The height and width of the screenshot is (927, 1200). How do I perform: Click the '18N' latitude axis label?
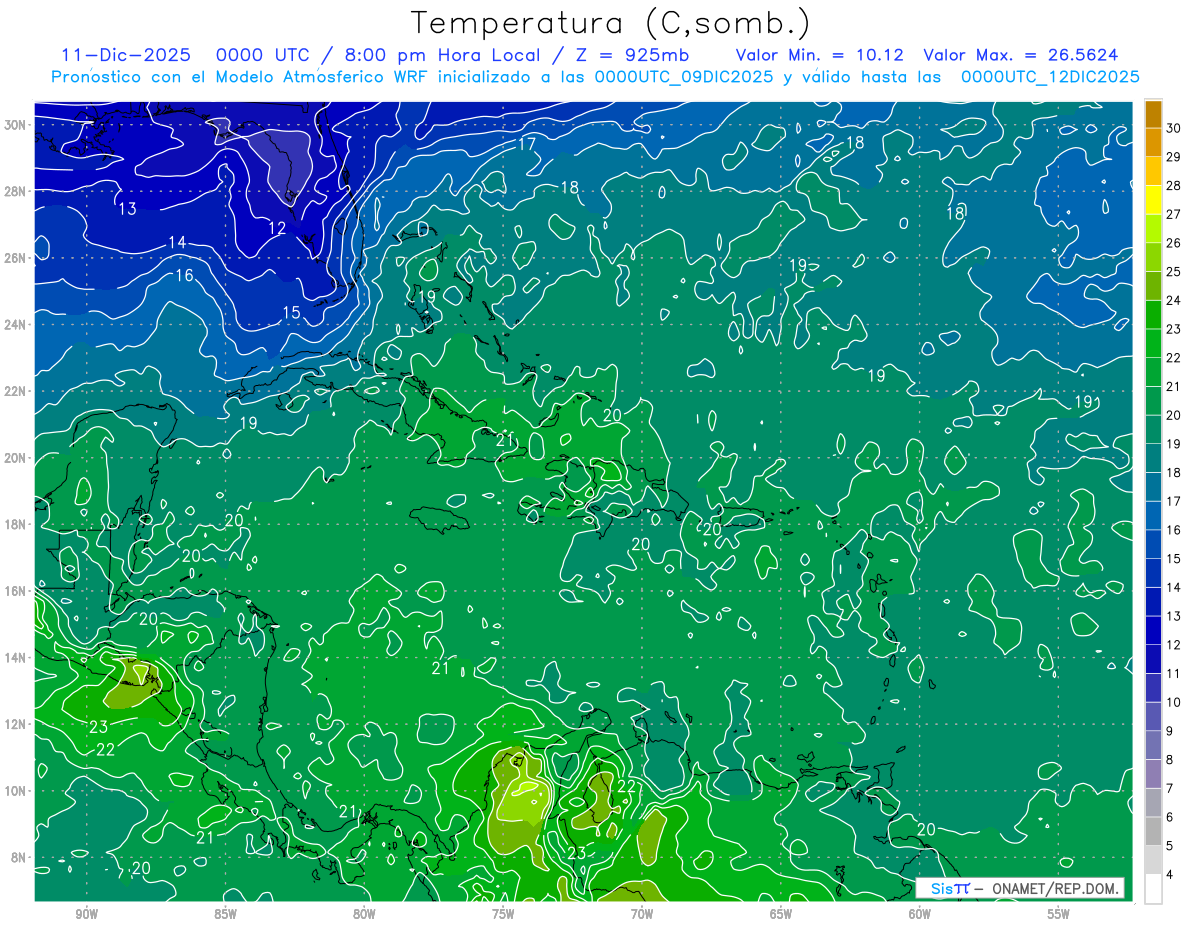15,524
